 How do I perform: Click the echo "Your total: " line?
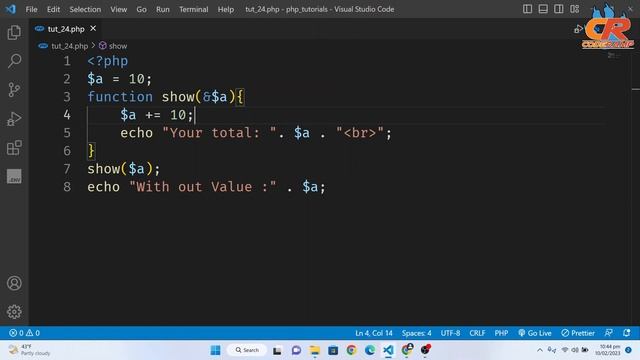[256, 133]
